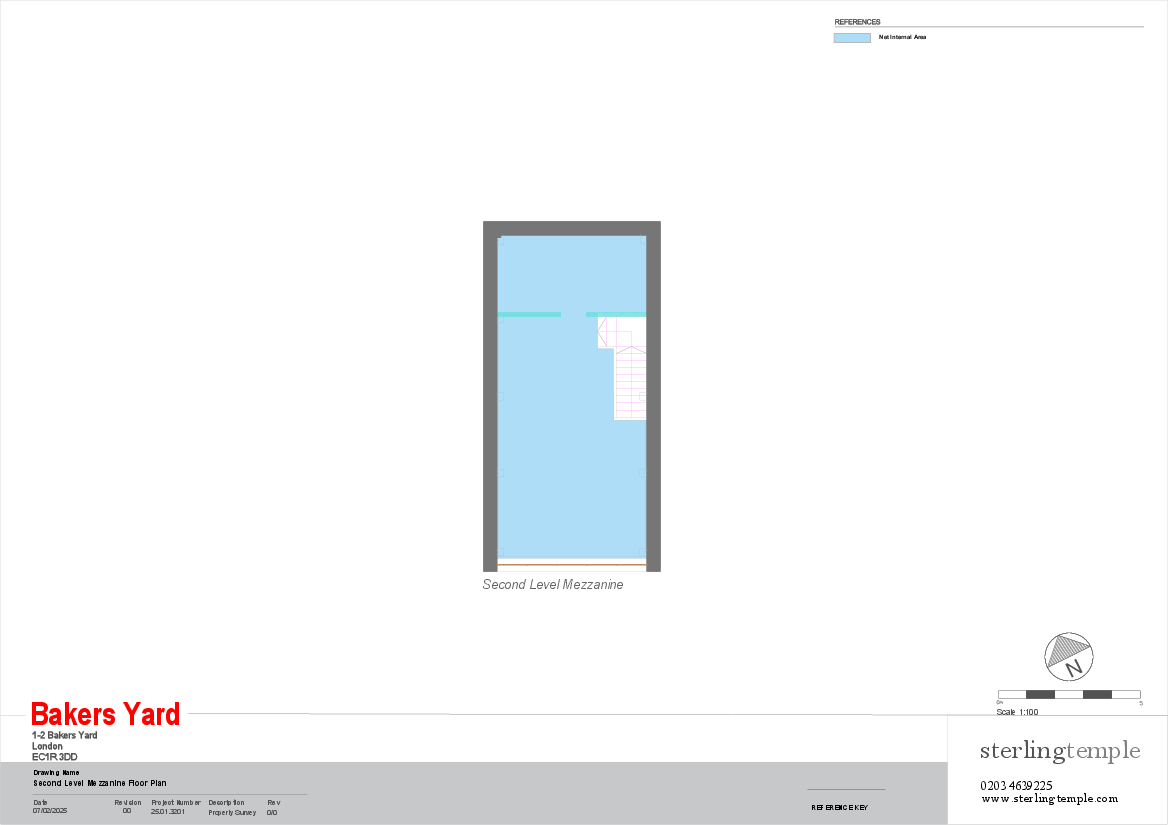
Task: Open the www.sterlingtemple.com website link
Action: point(1049,799)
